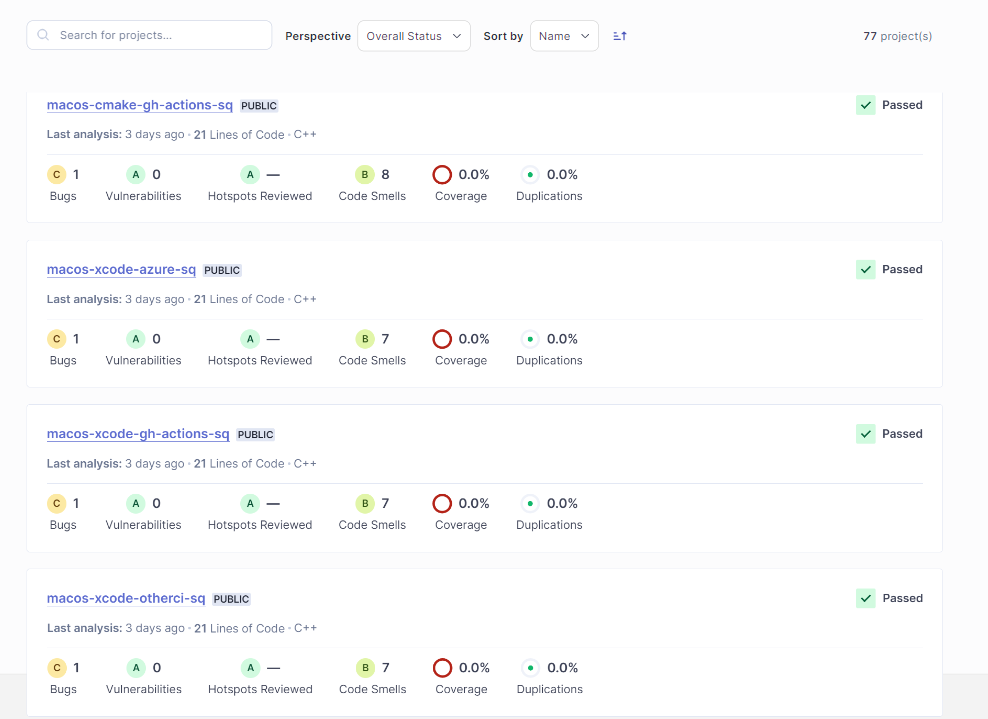Click Passed checkmark icon for macos-xcode-gh-actions-sq
The height and width of the screenshot is (719, 988).
click(866, 434)
